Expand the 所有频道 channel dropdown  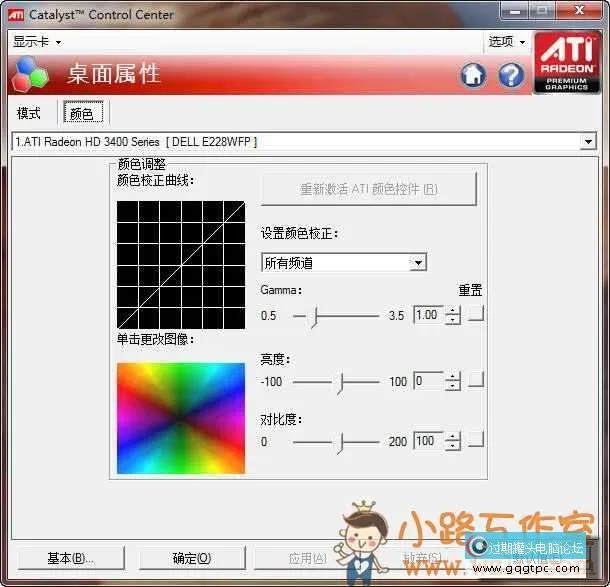[418, 263]
